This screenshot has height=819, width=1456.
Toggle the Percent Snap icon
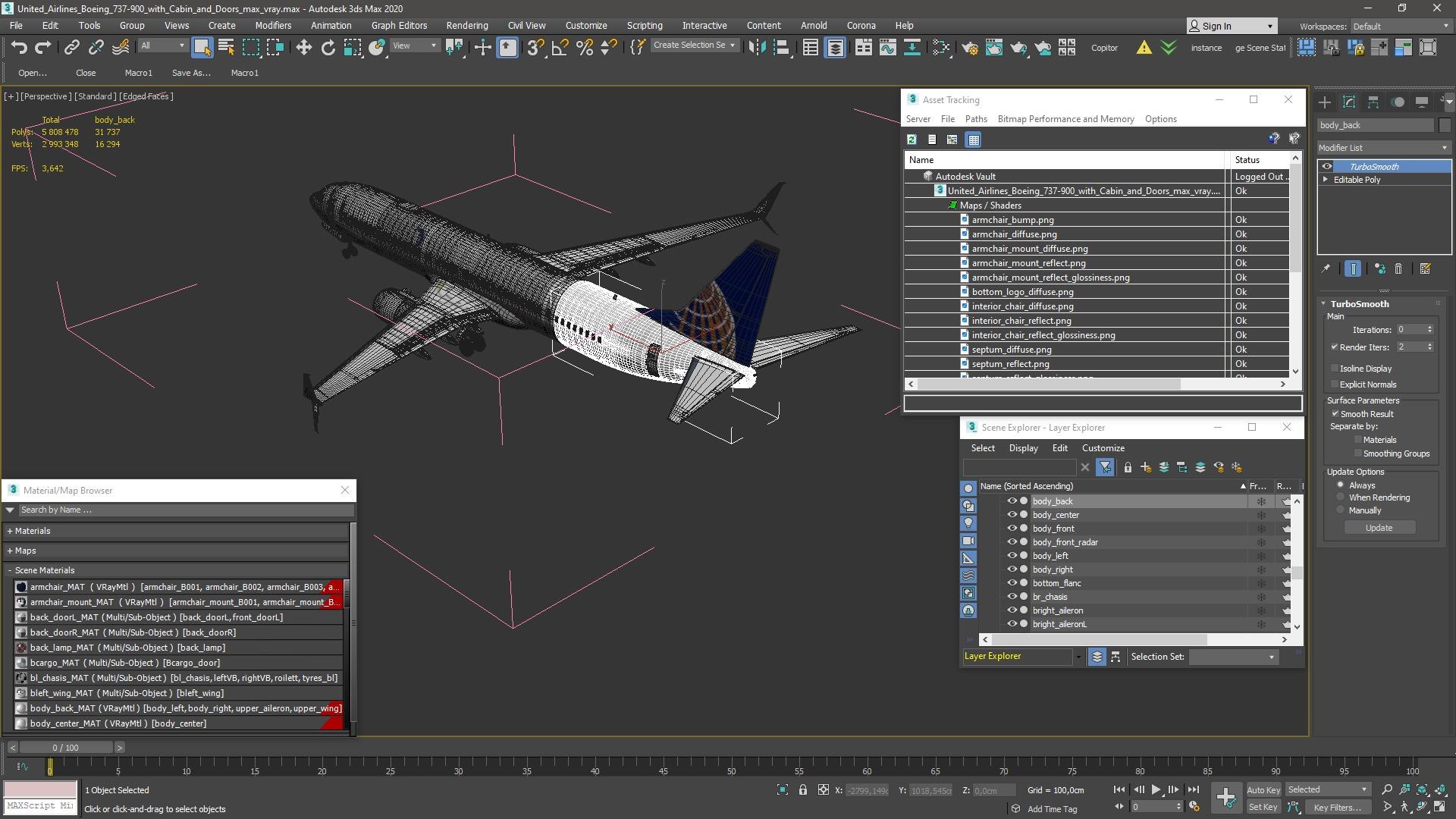point(584,48)
